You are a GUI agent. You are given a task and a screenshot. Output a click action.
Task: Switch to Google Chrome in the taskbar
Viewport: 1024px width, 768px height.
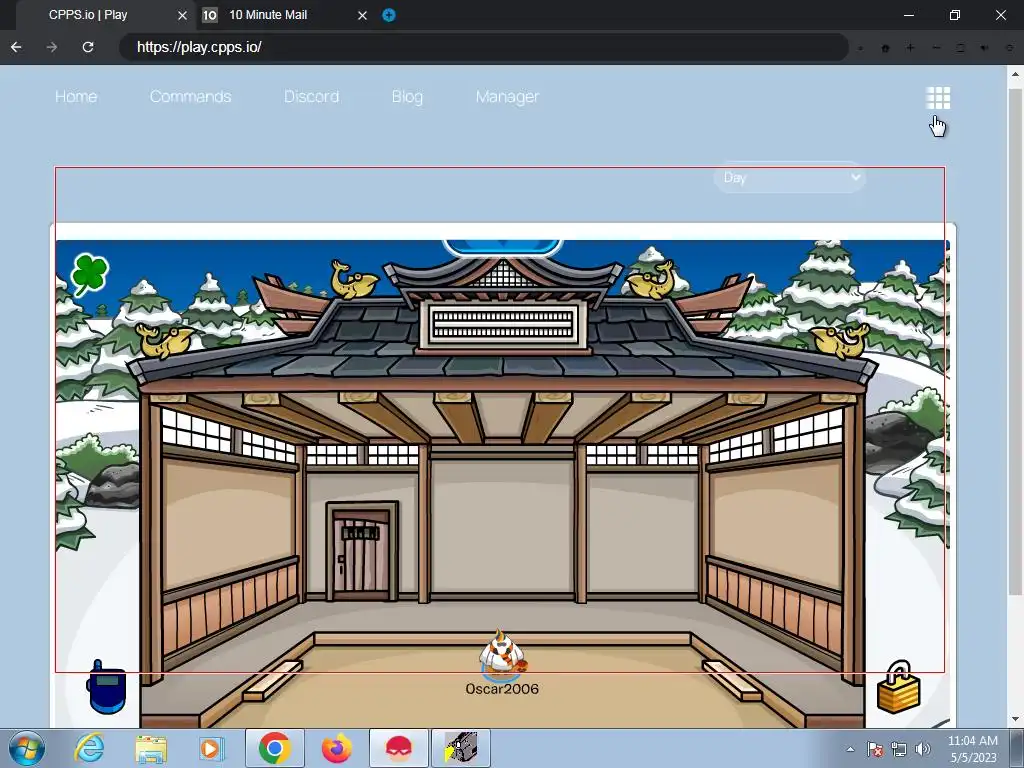(x=275, y=748)
